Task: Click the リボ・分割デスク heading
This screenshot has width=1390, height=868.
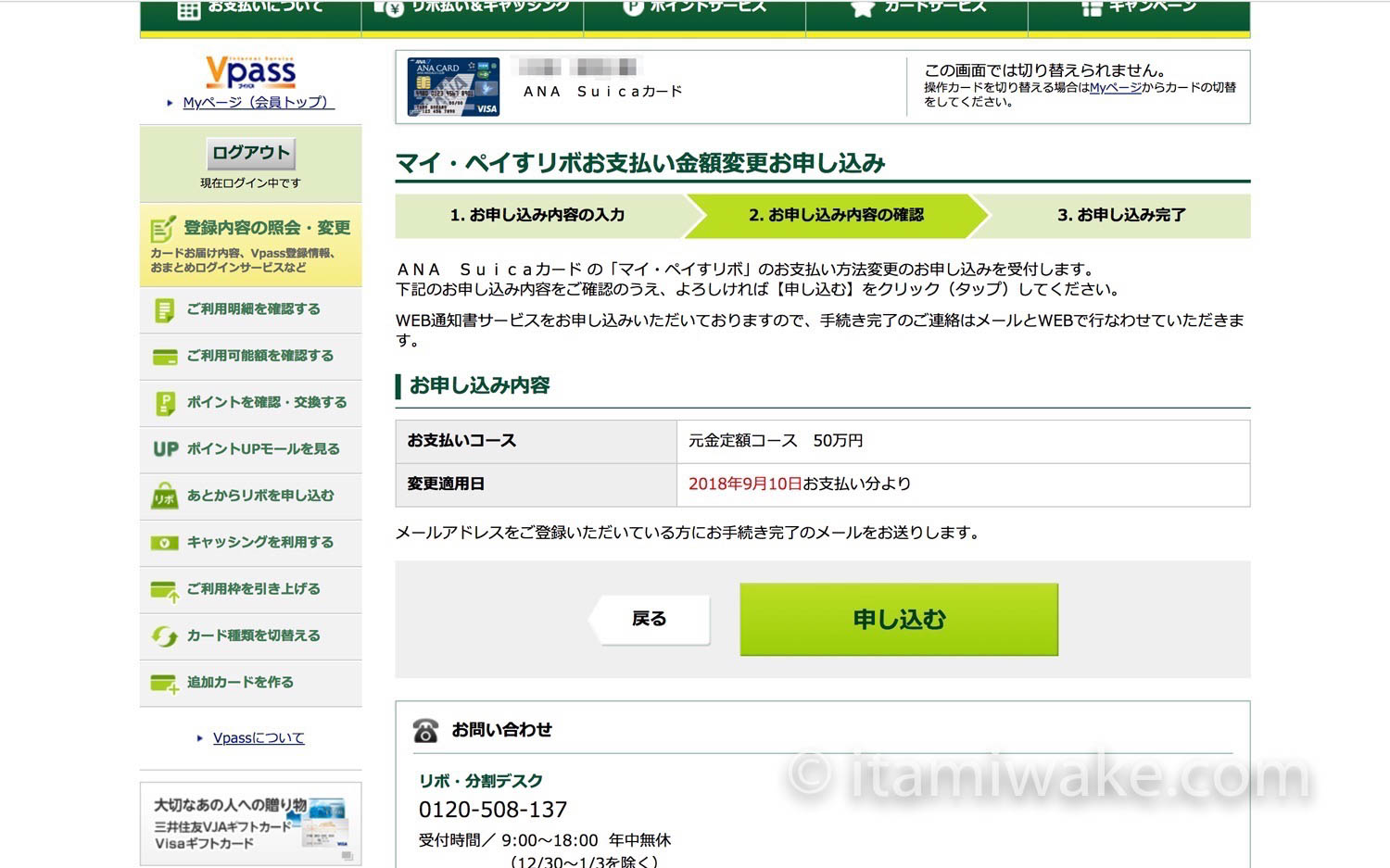Action: pyautogui.click(x=481, y=781)
